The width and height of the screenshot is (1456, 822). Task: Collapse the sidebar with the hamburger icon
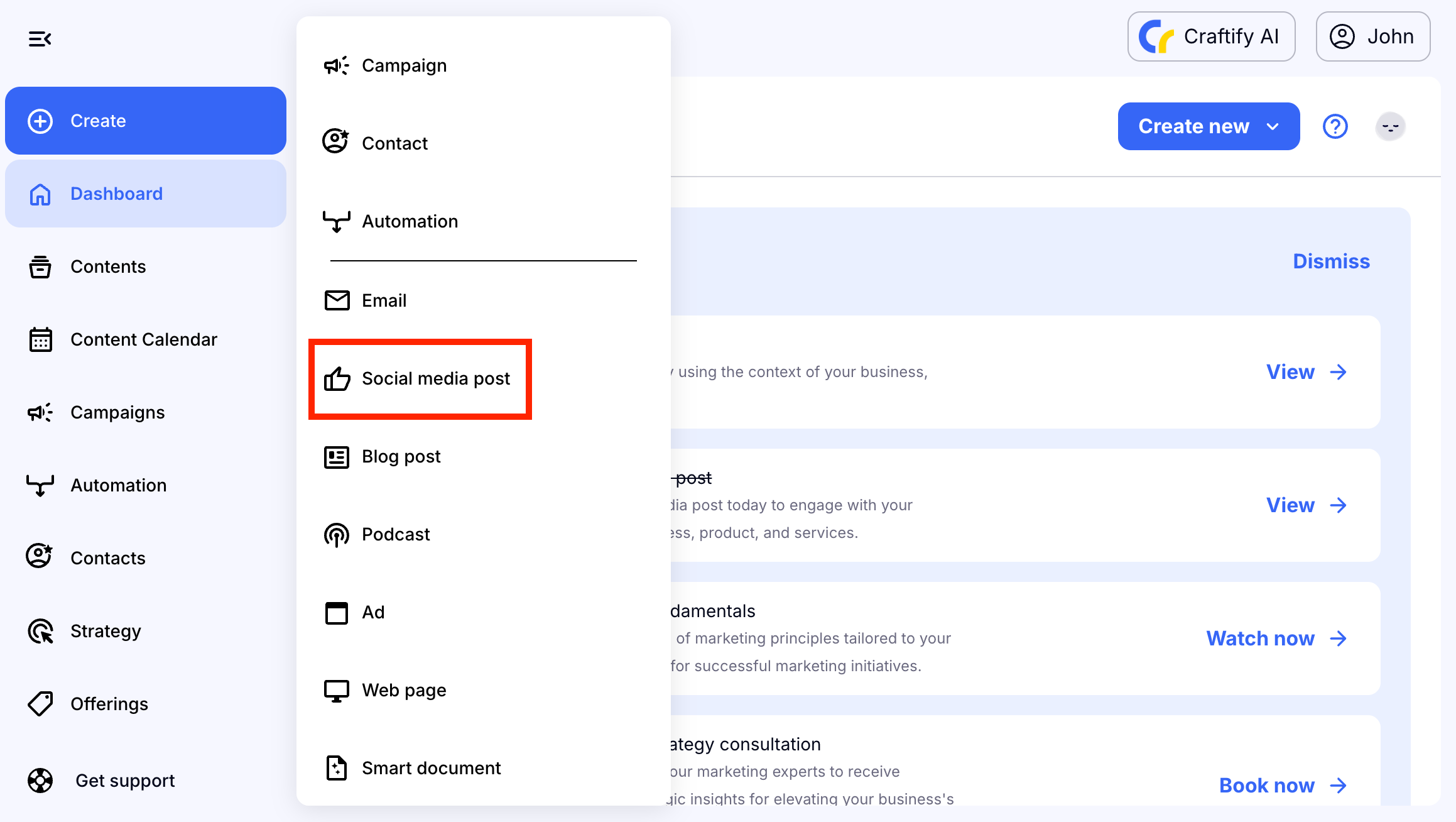point(40,39)
